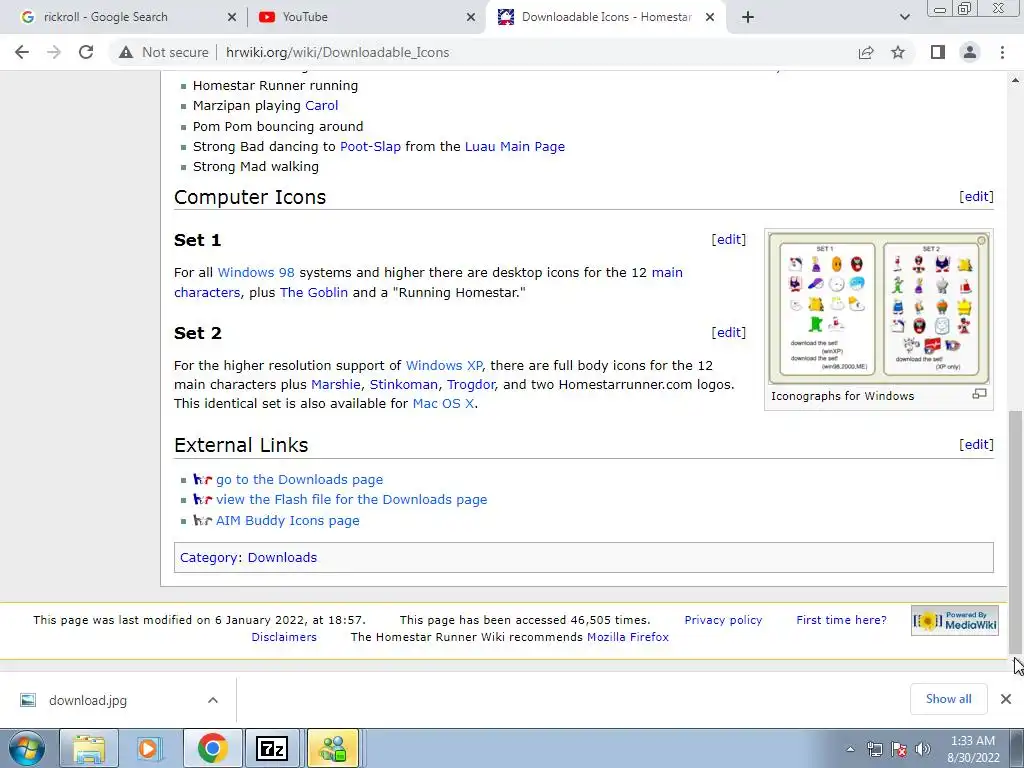
Task: Share this page via share icon
Action: pyautogui.click(x=866, y=52)
